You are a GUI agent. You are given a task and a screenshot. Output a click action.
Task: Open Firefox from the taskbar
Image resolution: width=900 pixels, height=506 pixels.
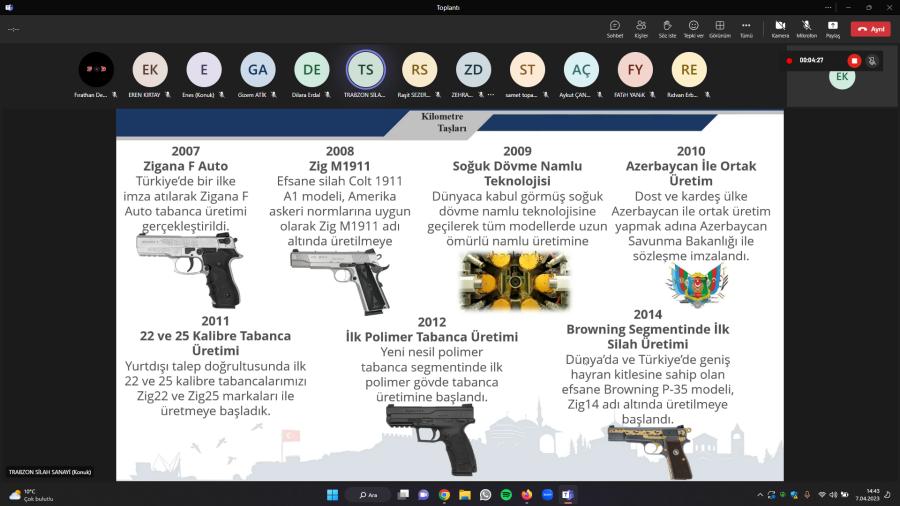tap(527, 495)
